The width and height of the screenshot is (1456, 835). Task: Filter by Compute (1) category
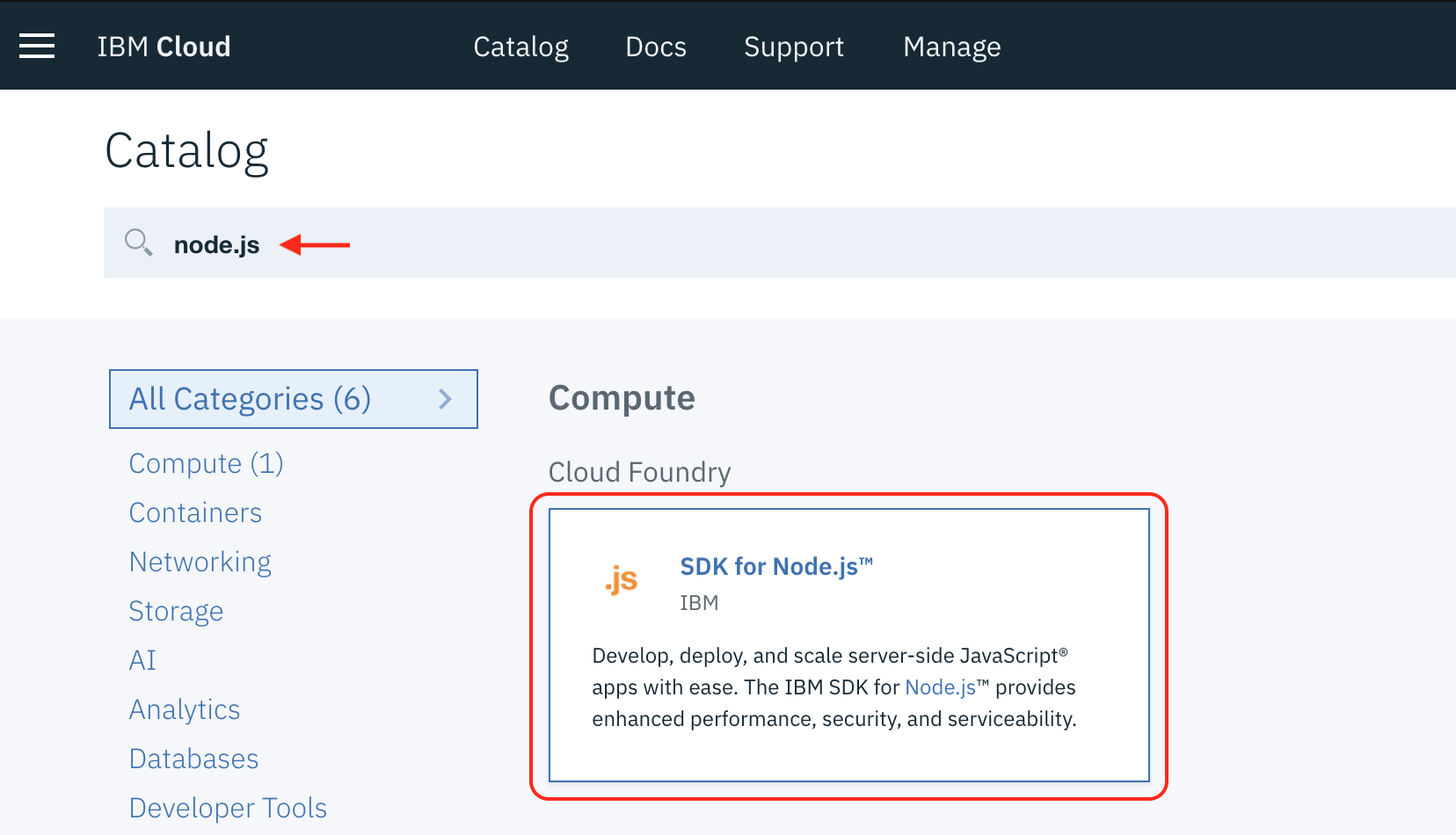click(207, 463)
